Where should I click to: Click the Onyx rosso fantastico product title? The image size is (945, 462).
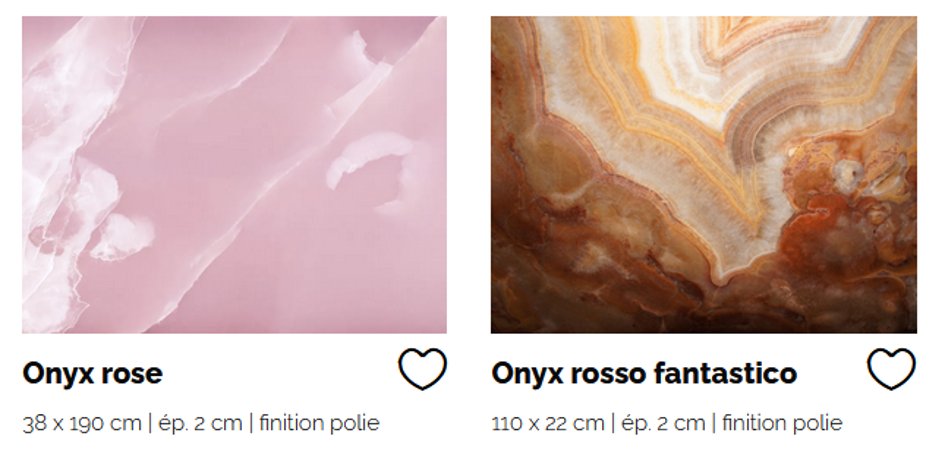click(x=644, y=373)
